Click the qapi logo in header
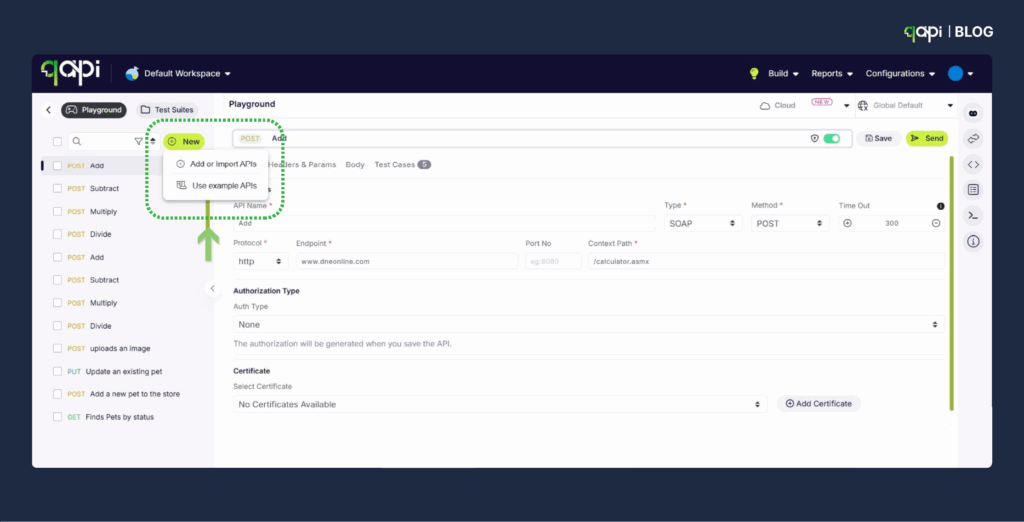 pyautogui.click(x=70, y=73)
